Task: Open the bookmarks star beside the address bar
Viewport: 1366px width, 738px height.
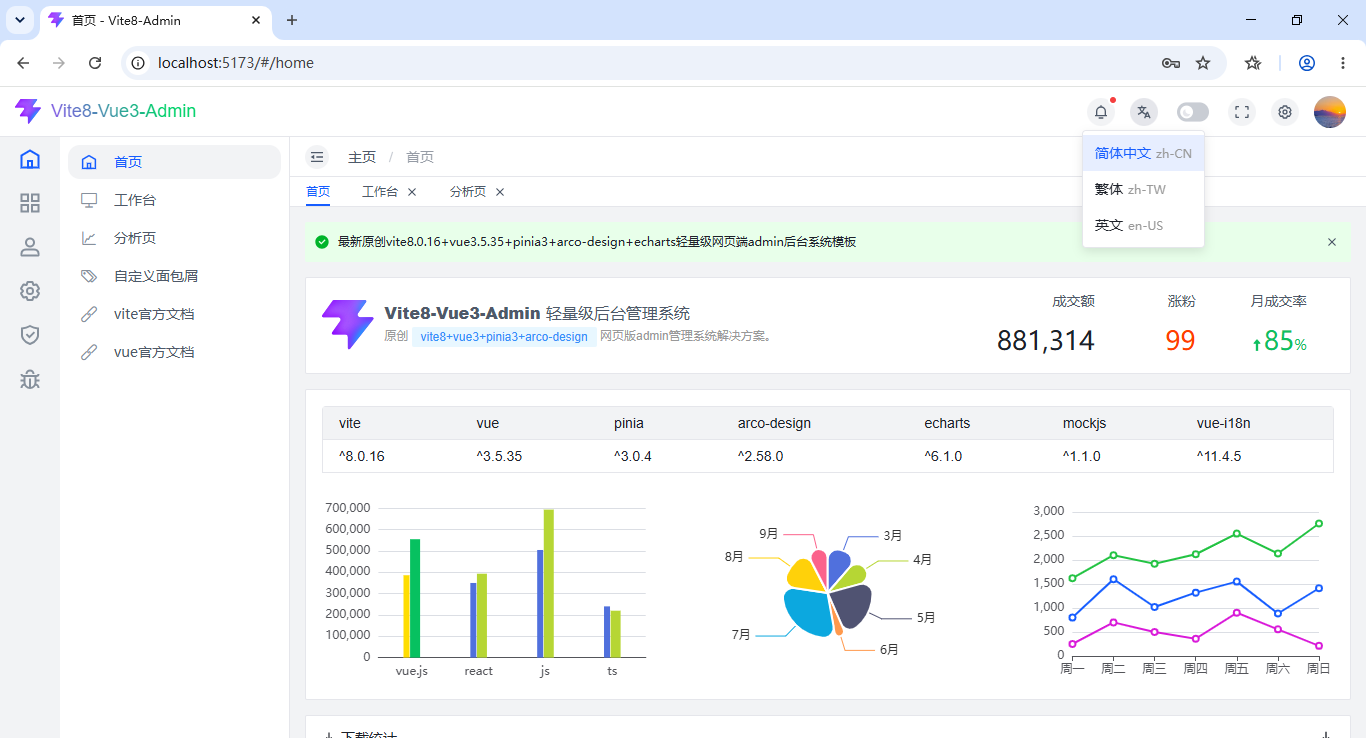Action: pyautogui.click(x=1253, y=63)
